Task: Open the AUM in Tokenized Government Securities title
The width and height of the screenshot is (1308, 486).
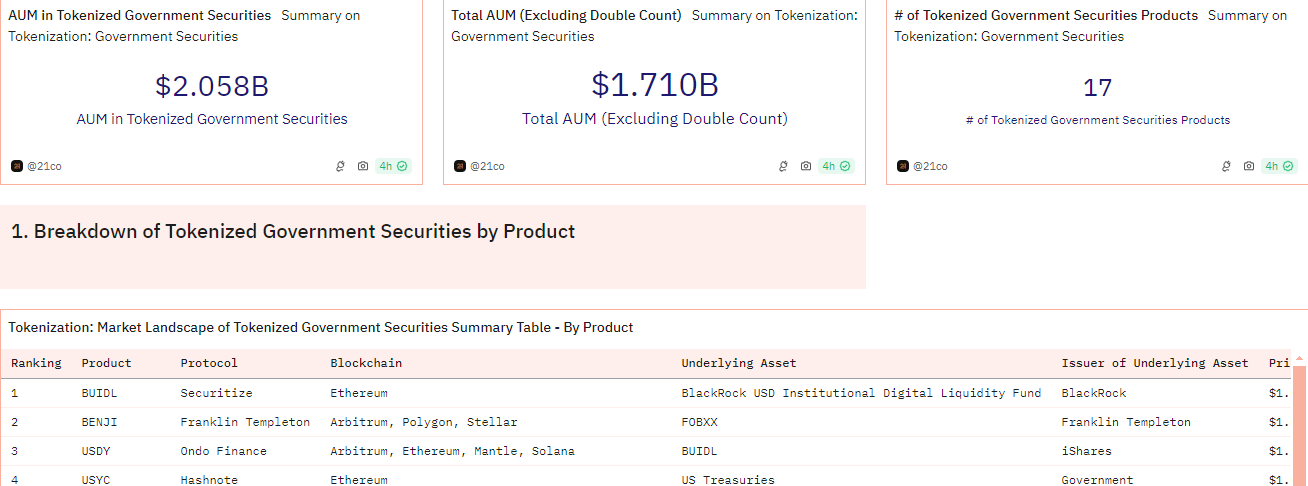Action: pyautogui.click(x=139, y=16)
